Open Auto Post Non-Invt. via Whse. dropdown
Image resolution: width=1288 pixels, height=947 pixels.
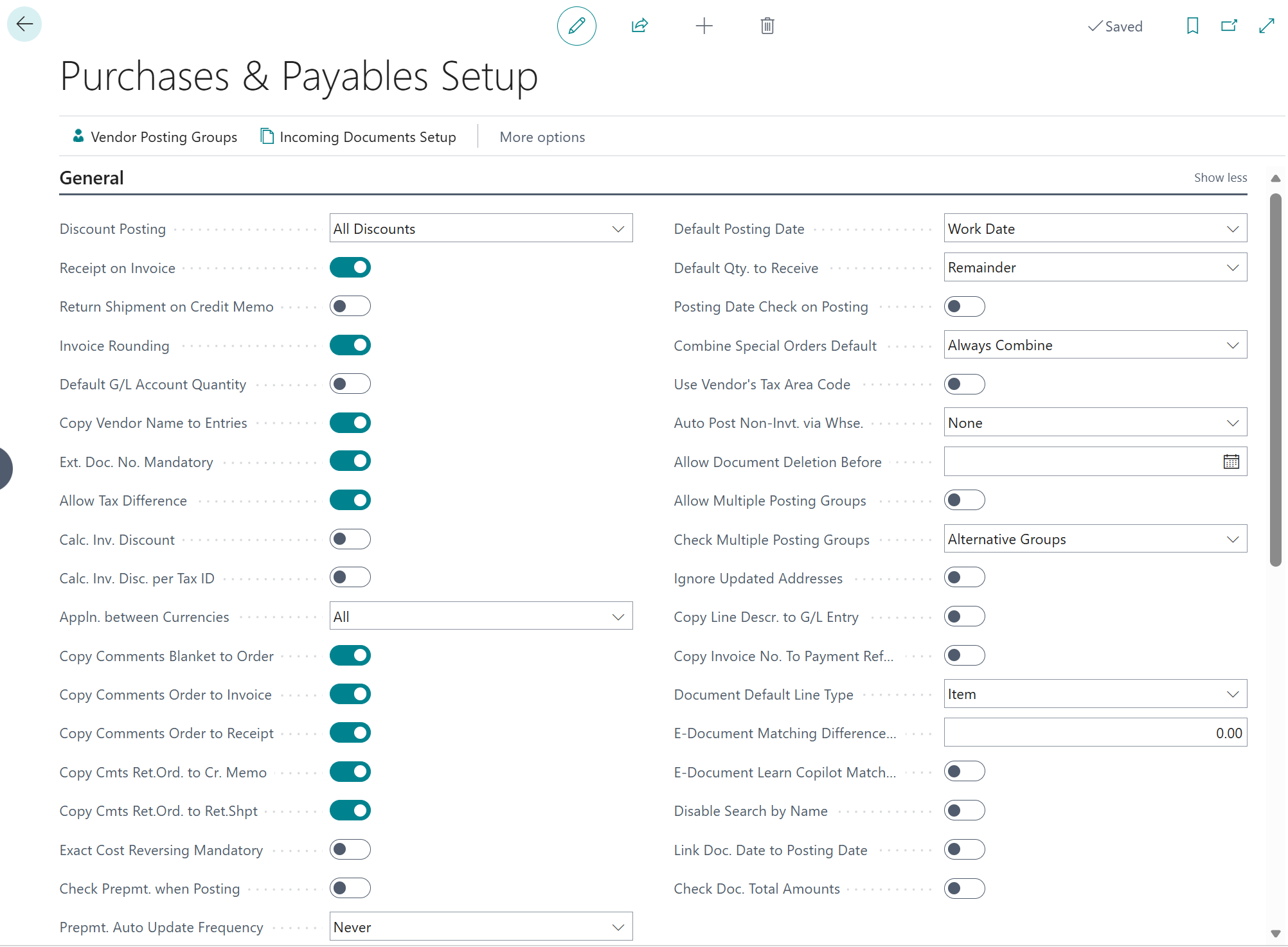click(1095, 423)
